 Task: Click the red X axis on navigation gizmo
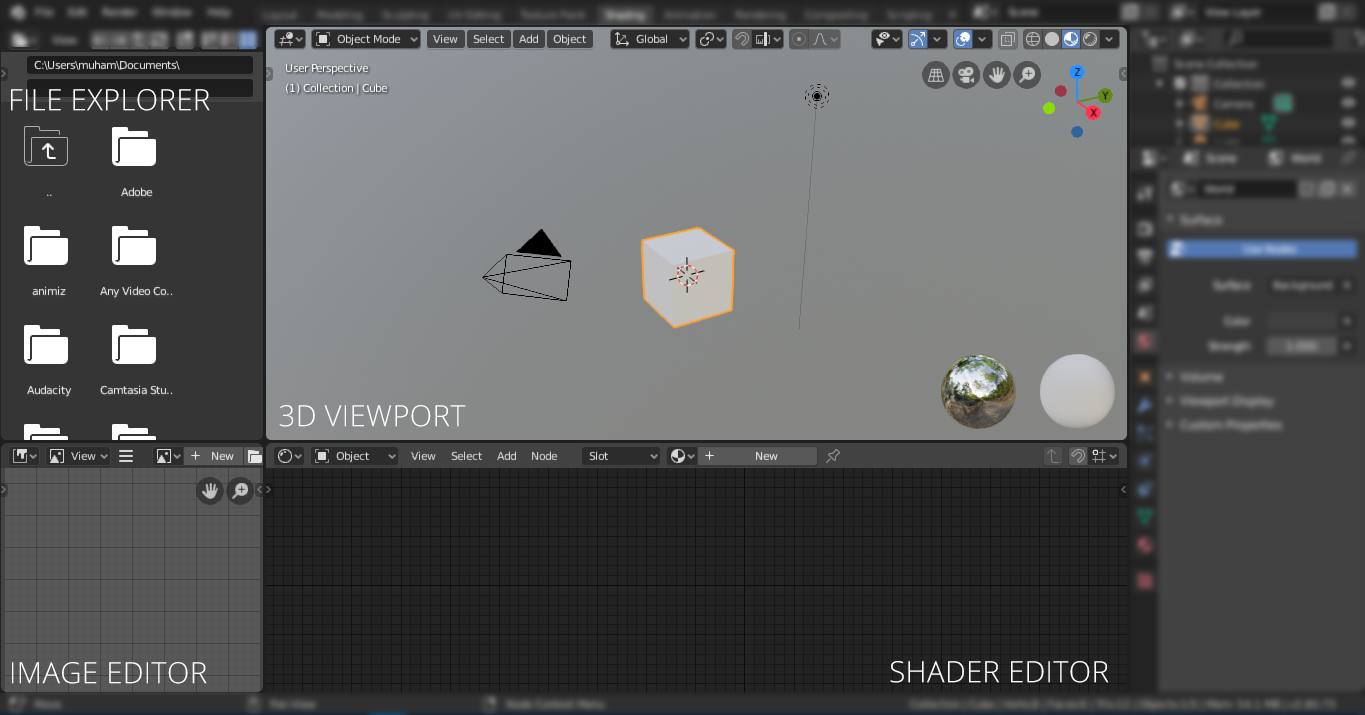point(1093,113)
